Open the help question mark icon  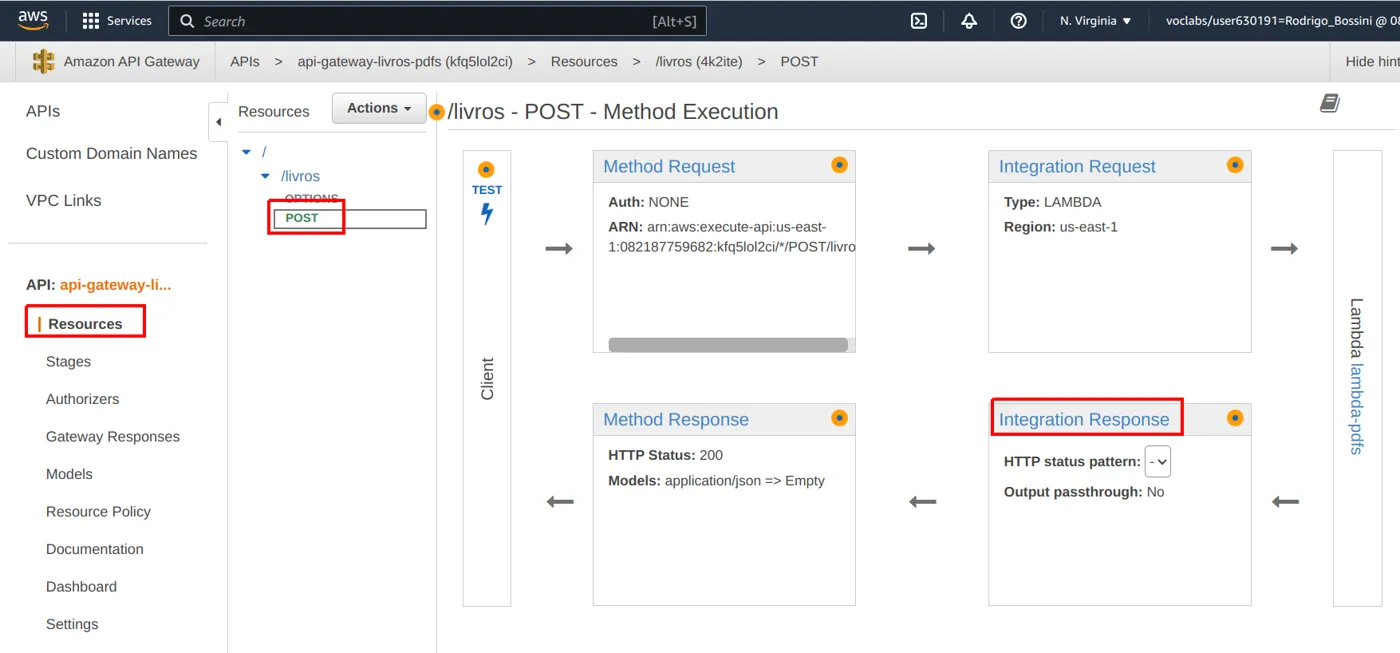(1018, 21)
